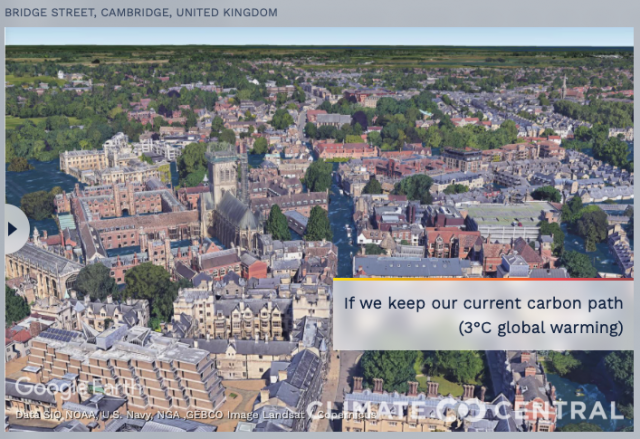Click the Bridge Street, Cambridge location heading

(x=141, y=13)
